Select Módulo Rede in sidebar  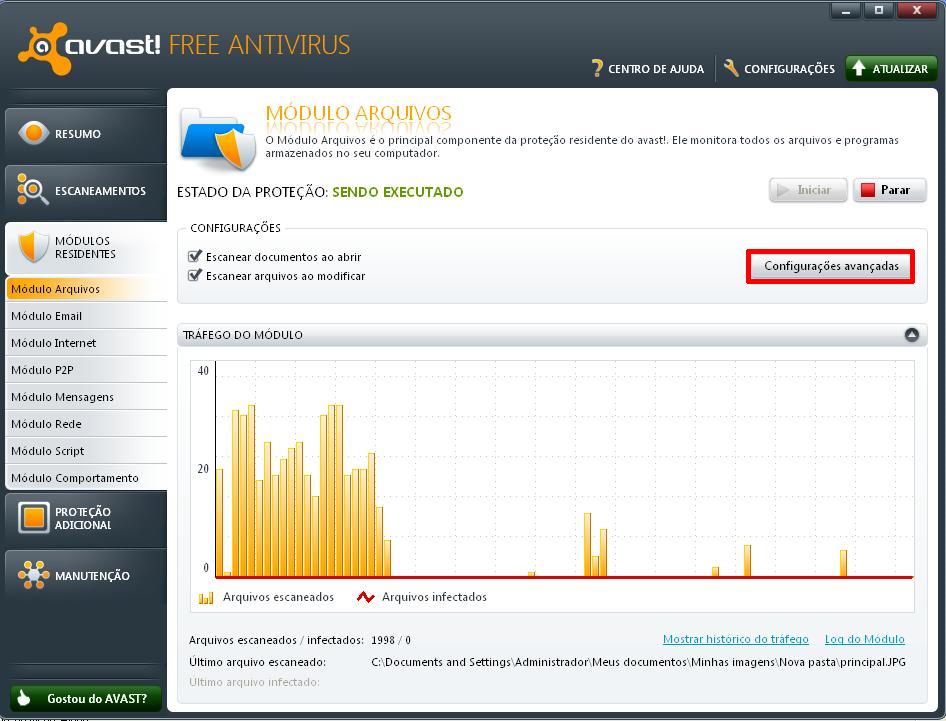pyautogui.click(x=86, y=424)
